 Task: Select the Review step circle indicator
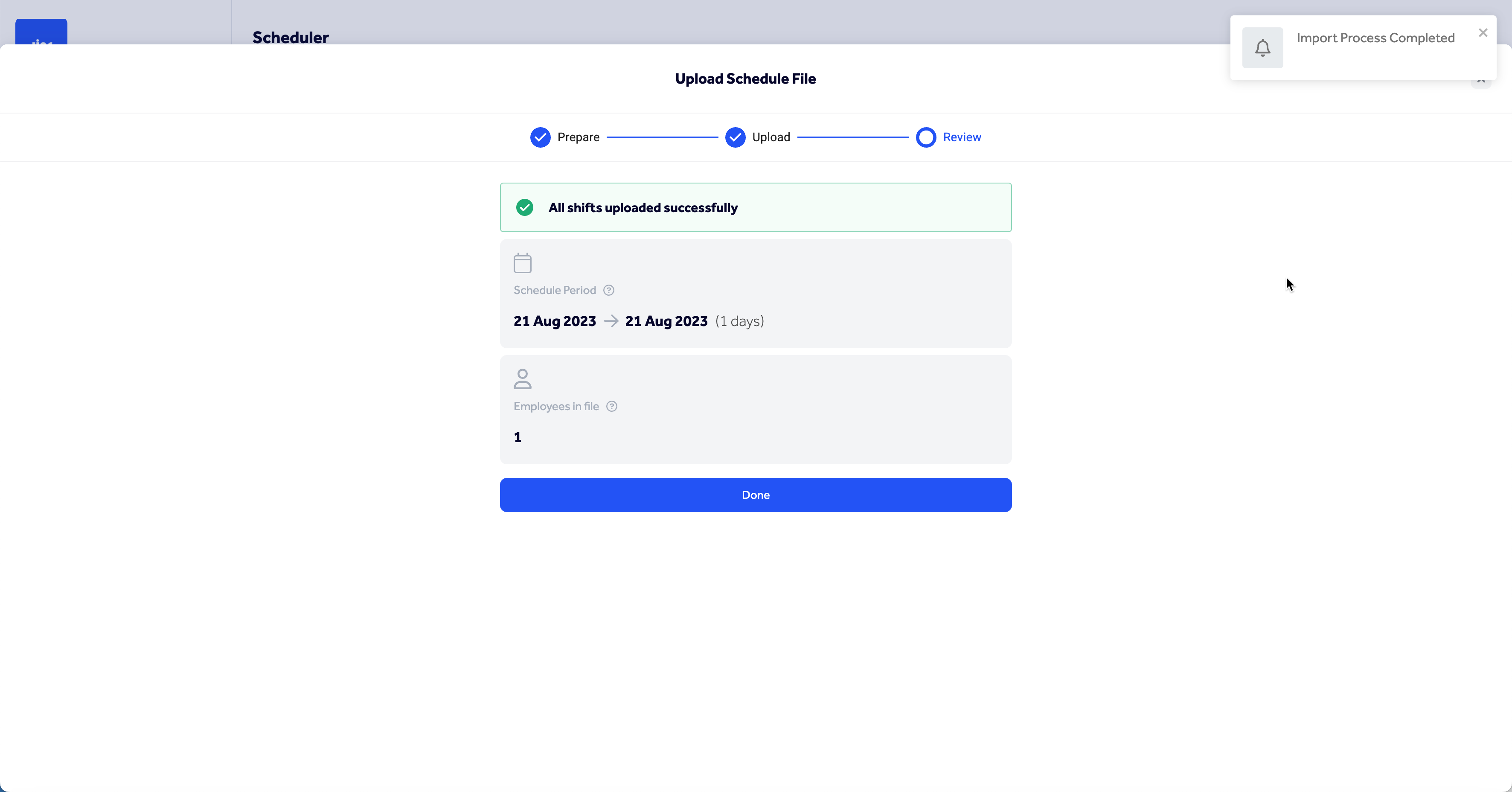pyautogui.click(x=926, y=137)
